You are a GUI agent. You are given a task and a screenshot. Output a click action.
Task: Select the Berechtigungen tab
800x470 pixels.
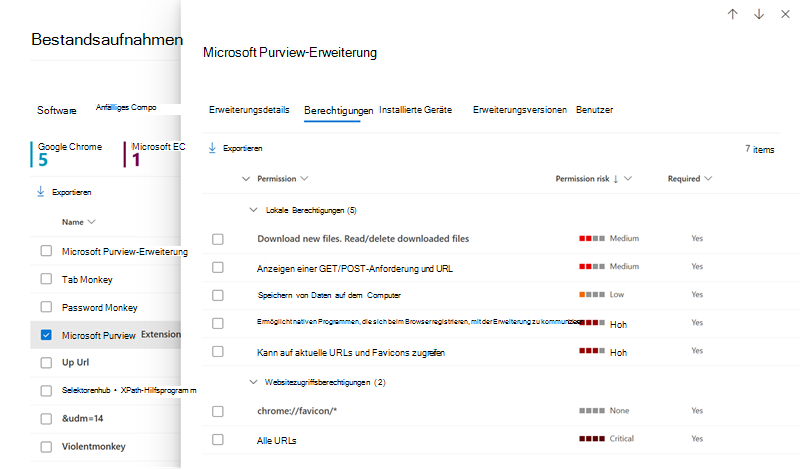point(338,110)
